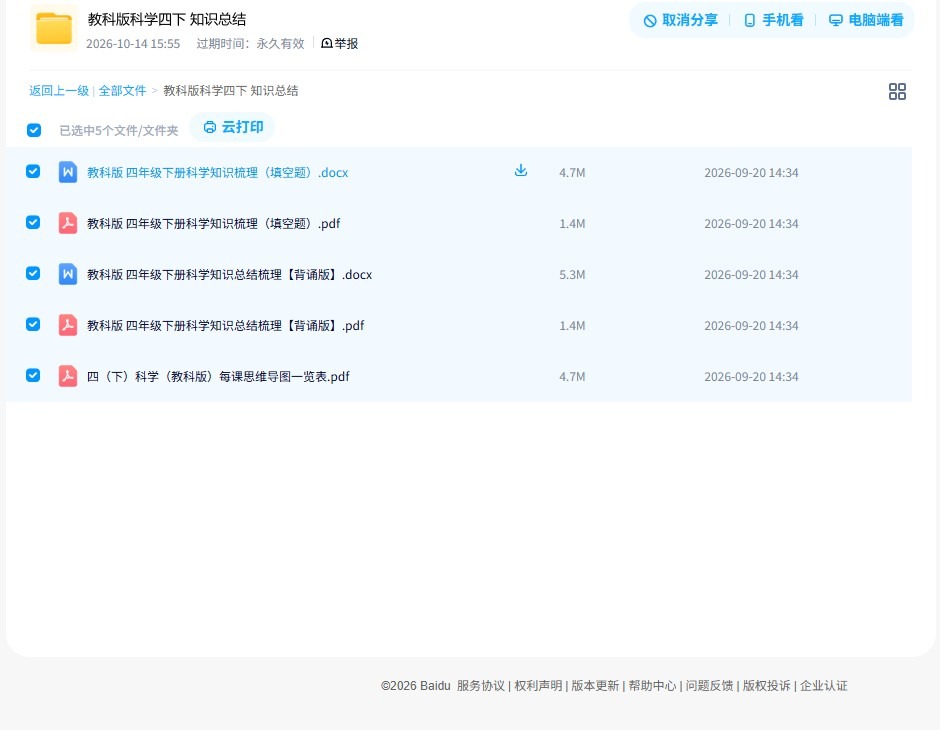This screenshot has height=730, width=940.
Task: Open 教科版 四年级下册科学知识梳理（填空题）.pdf file name
Action: [213, 224]
